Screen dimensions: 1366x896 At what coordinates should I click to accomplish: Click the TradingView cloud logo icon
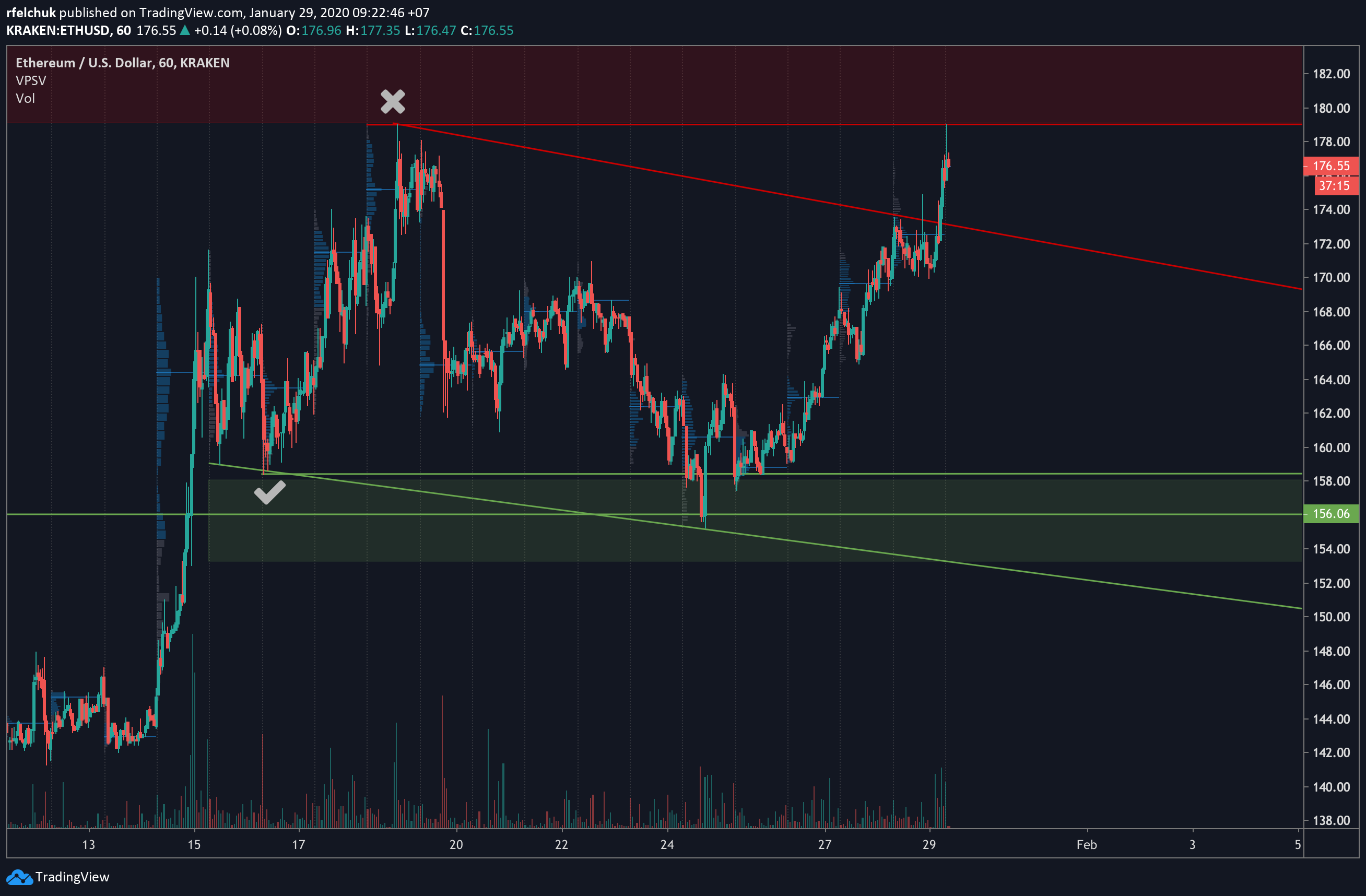19,877
